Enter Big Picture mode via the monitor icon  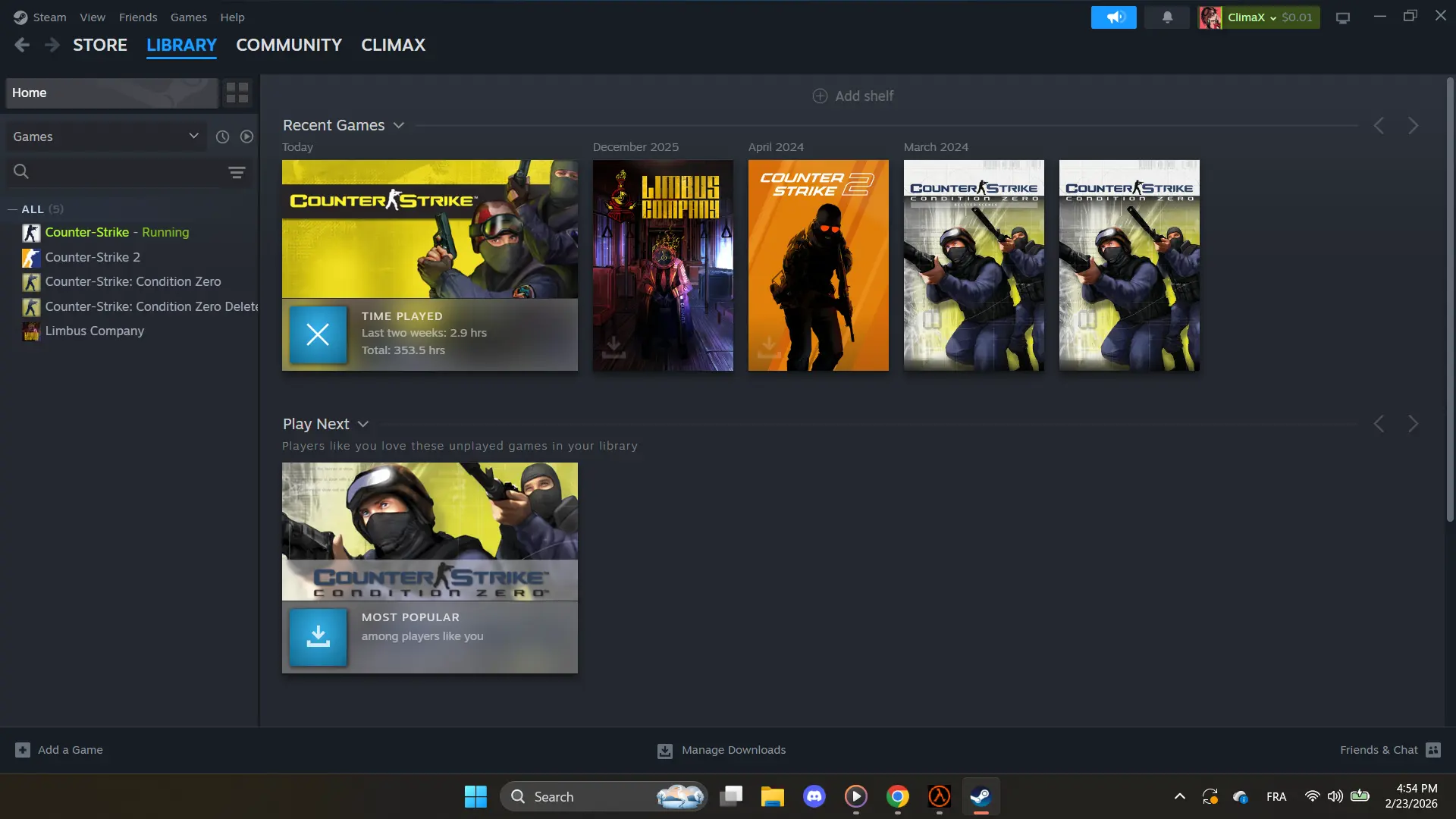[1343, 17]
